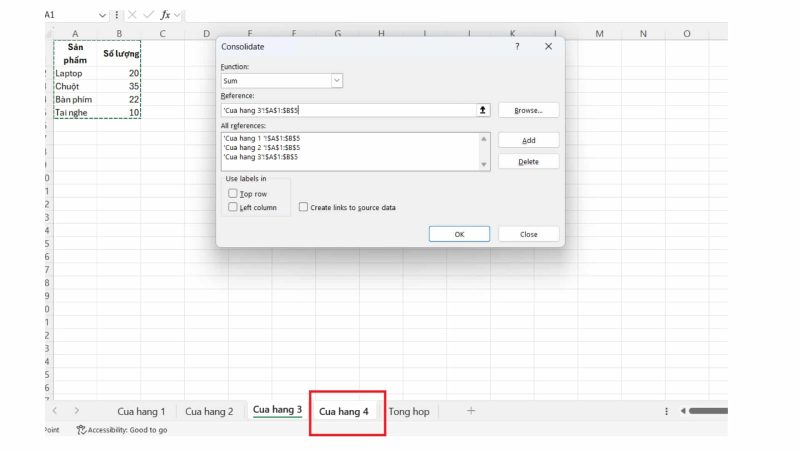The image size is (800, 450).
Task: Add a new sheet with plus icon
Action: point(471,411)
